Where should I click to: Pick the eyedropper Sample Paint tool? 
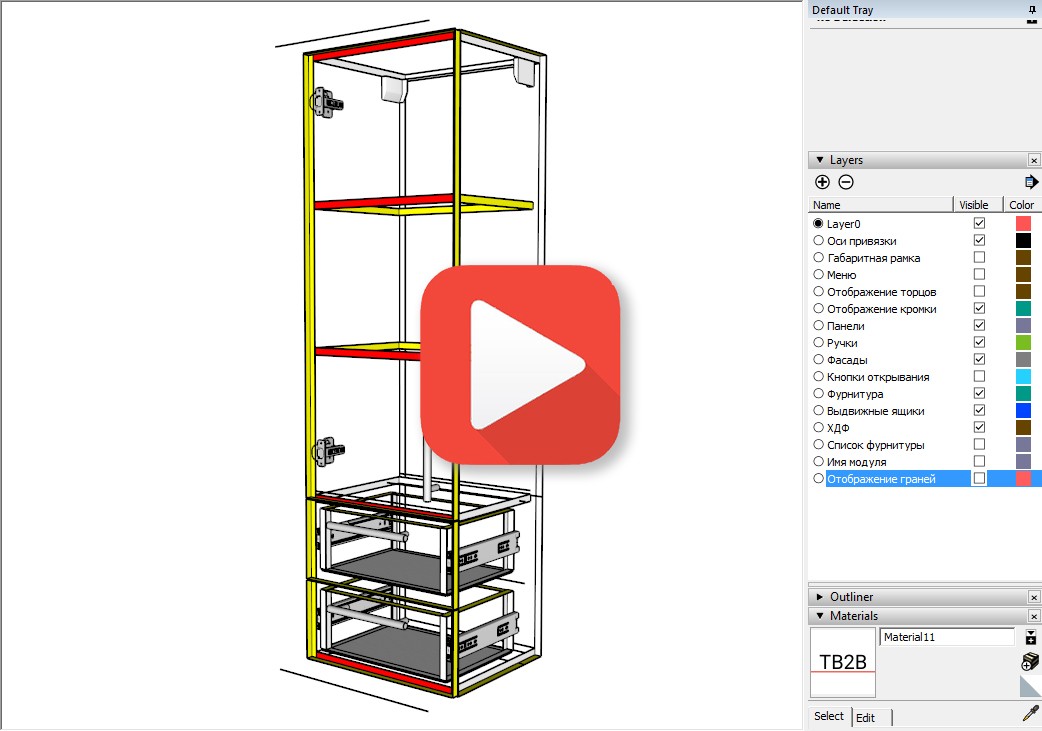1029,714
